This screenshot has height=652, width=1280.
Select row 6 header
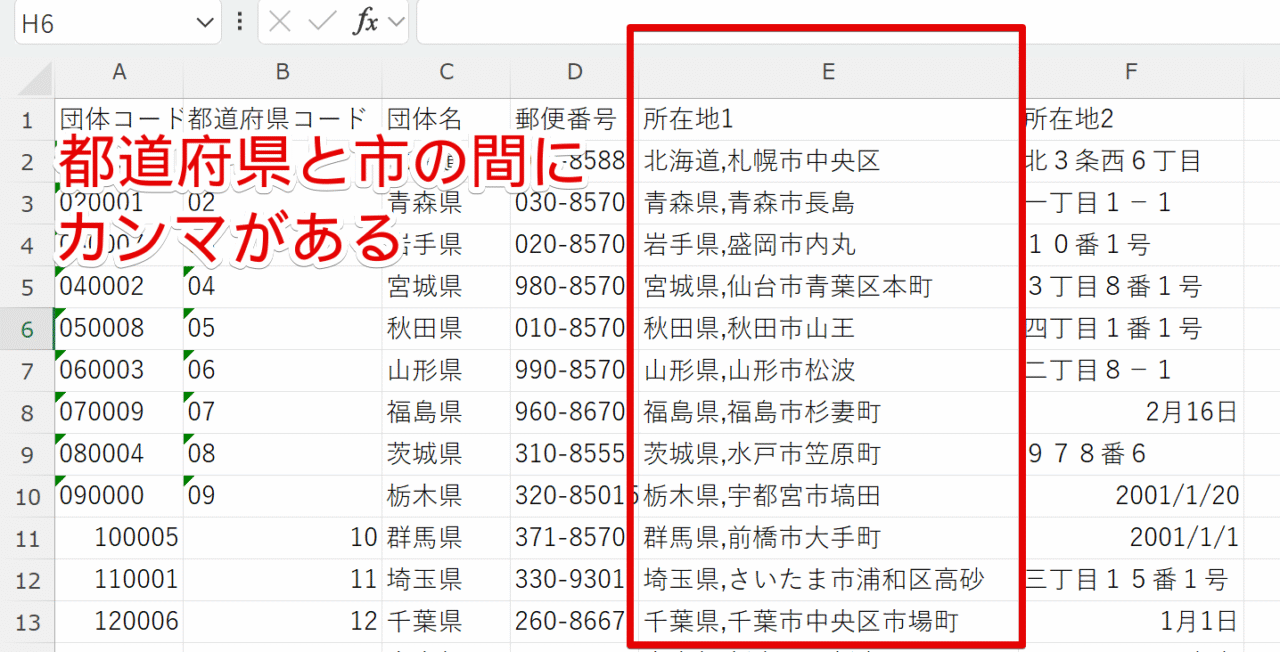[x=27, y=327]
